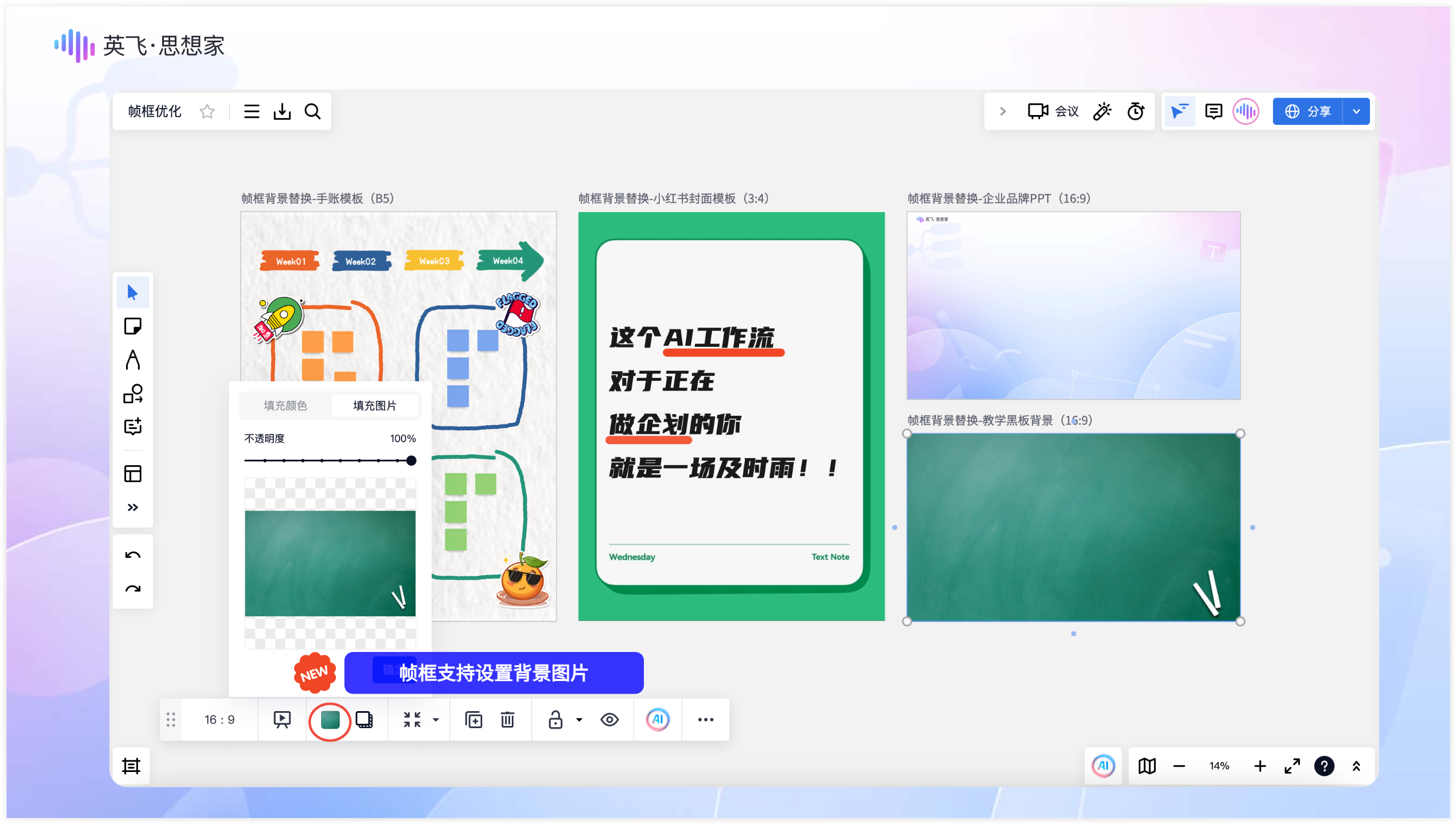
Task: Open the fit options dropdown arrow
Action: tap(436, 719)
